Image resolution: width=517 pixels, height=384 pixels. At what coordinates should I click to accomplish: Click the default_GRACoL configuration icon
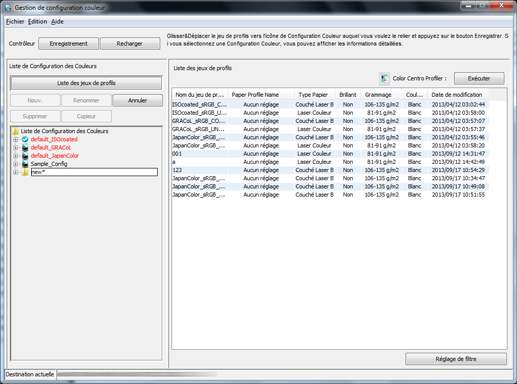click(25, 148)
